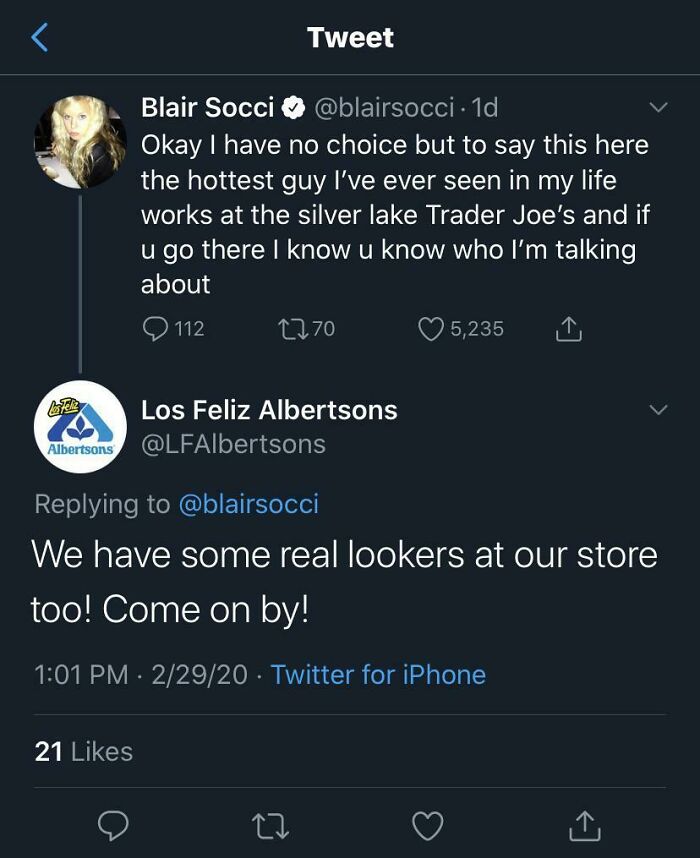Viewport: 700px width, 858px height.
Task: Share Blair Socci's tweet
Action: coord(567,329)
